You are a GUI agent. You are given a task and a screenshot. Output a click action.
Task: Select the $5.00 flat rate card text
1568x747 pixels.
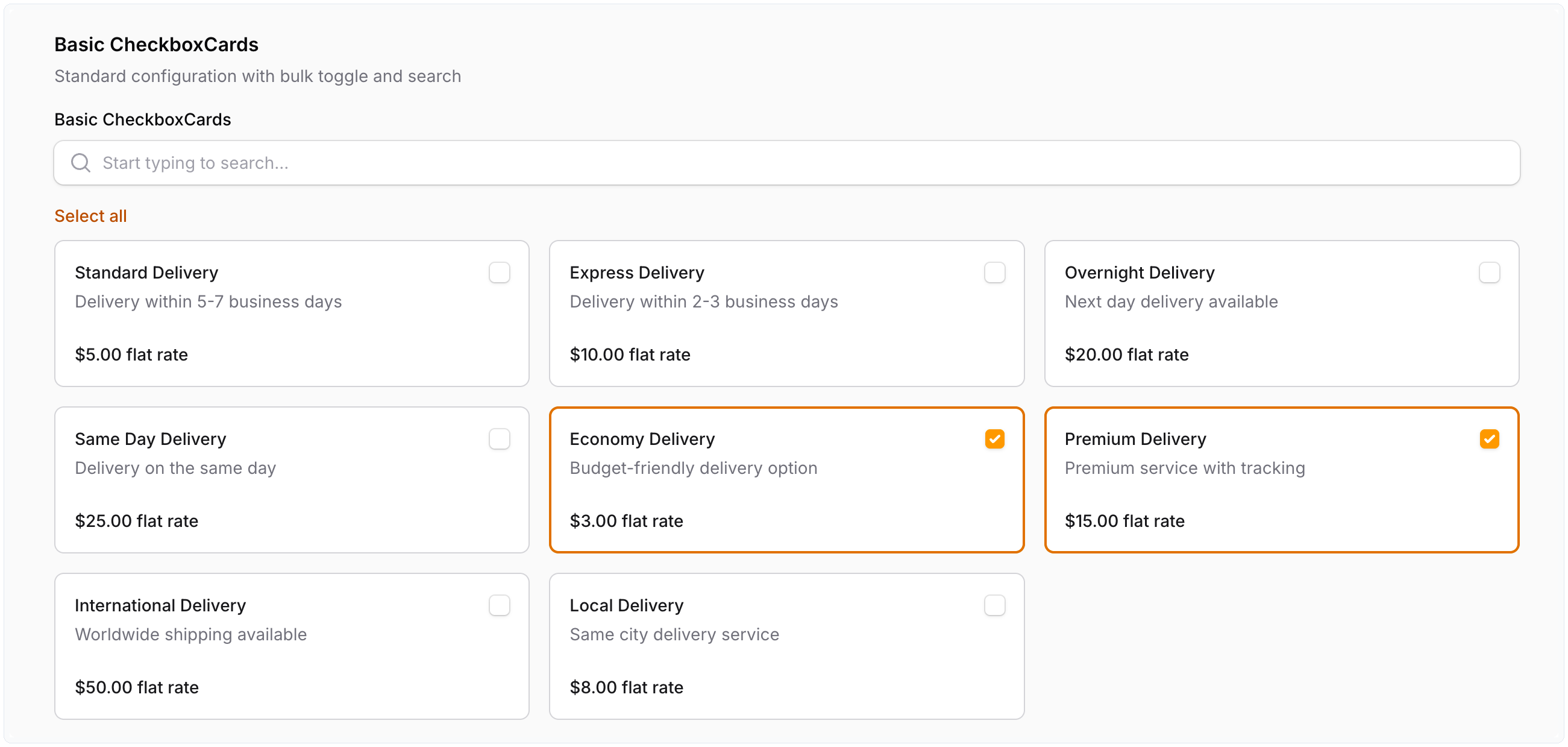pos(131,355)
